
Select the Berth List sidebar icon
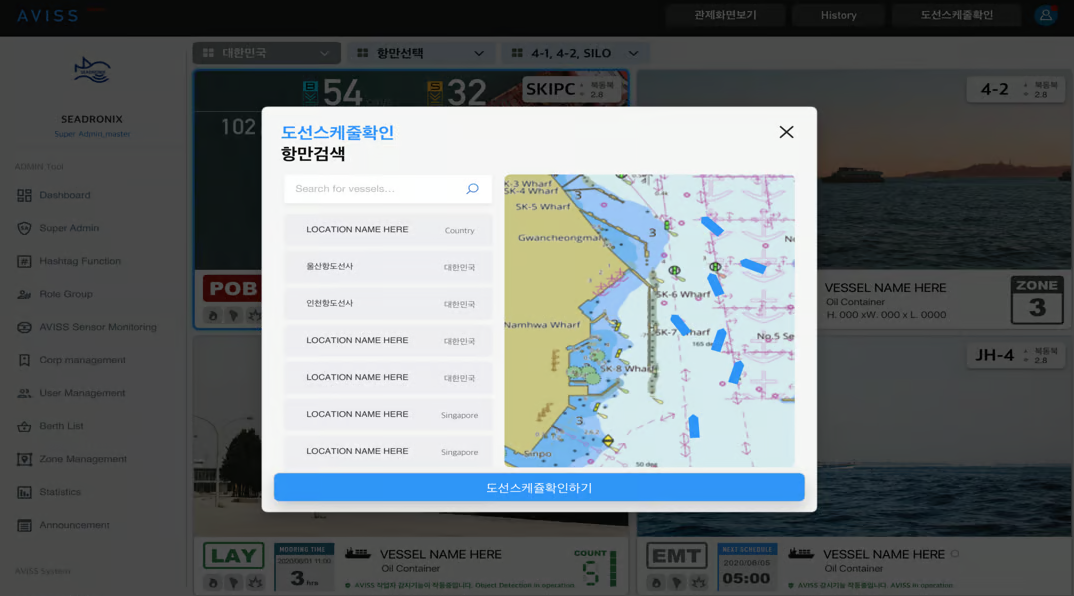tap(25, 426)
